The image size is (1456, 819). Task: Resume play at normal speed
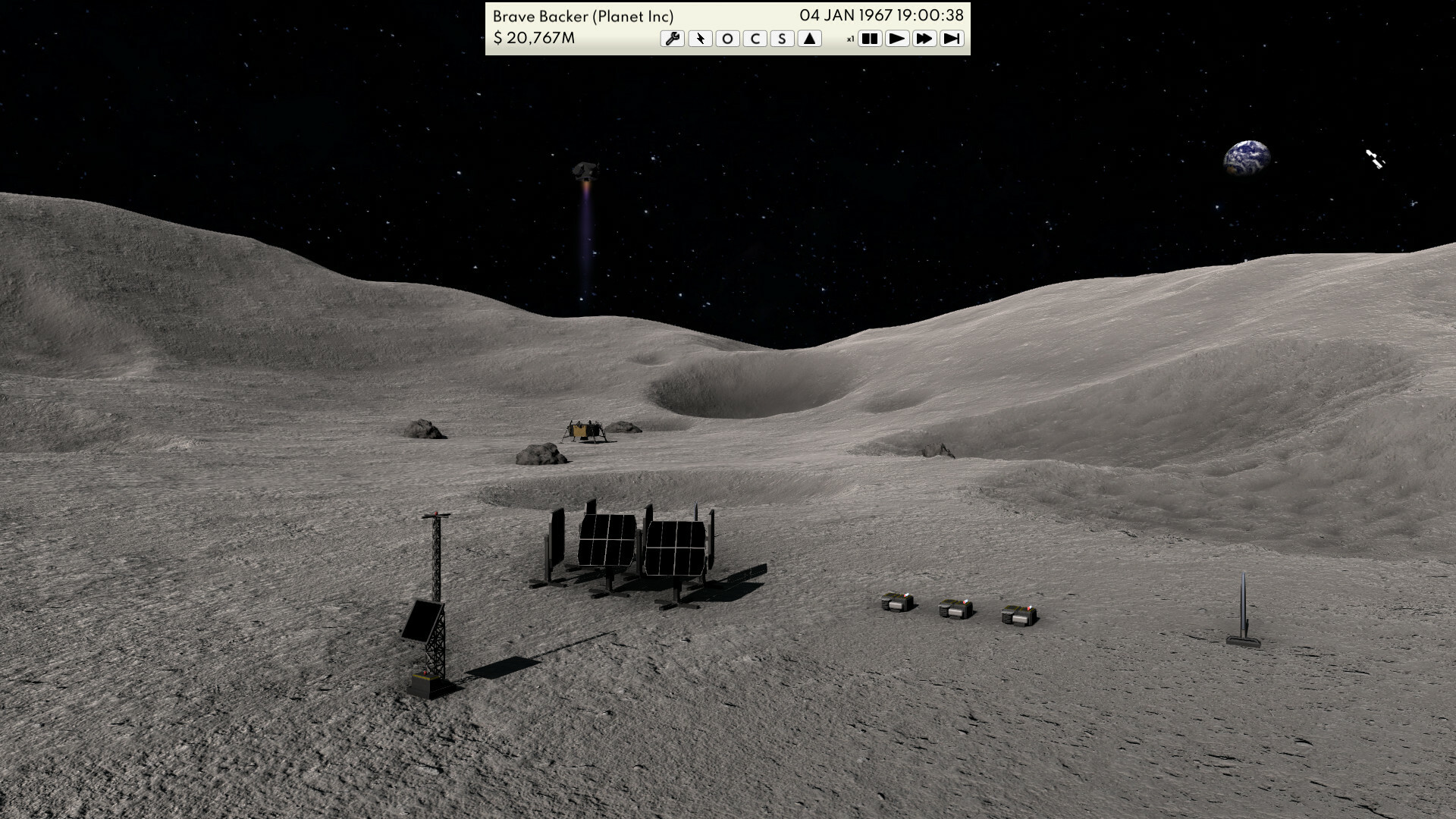tap(897, 38)
